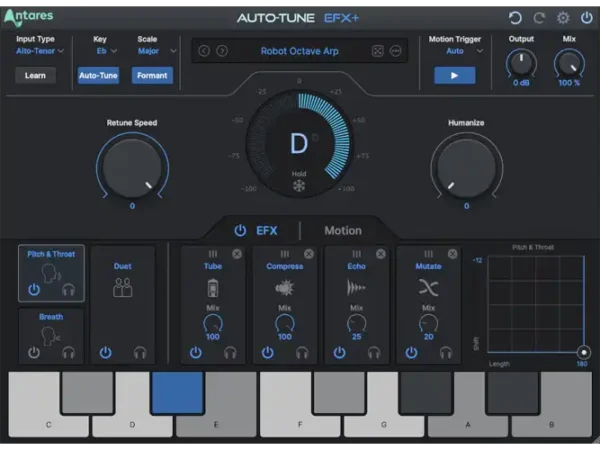The height and width of the screenshot is (450, 600).
Task: Click the random preset dice icon
Action: (377, 51)
